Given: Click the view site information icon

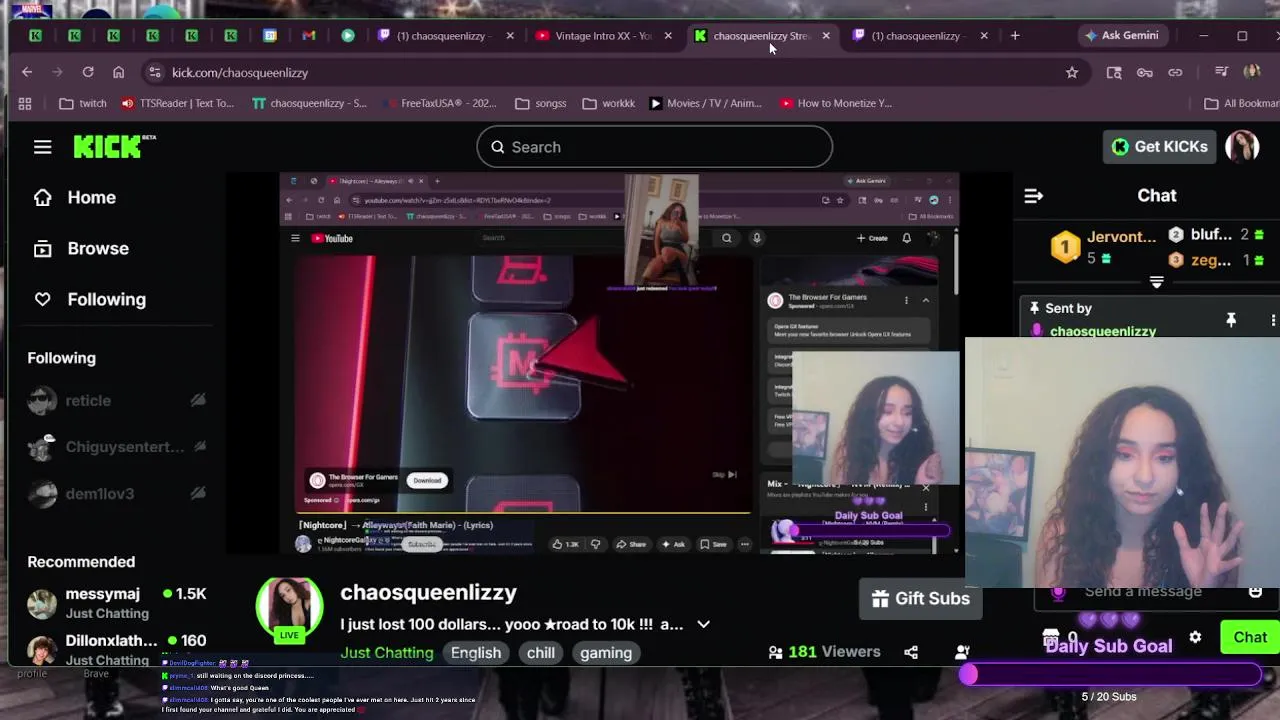Looking at the screenshot, I should (x=153, y=72).
